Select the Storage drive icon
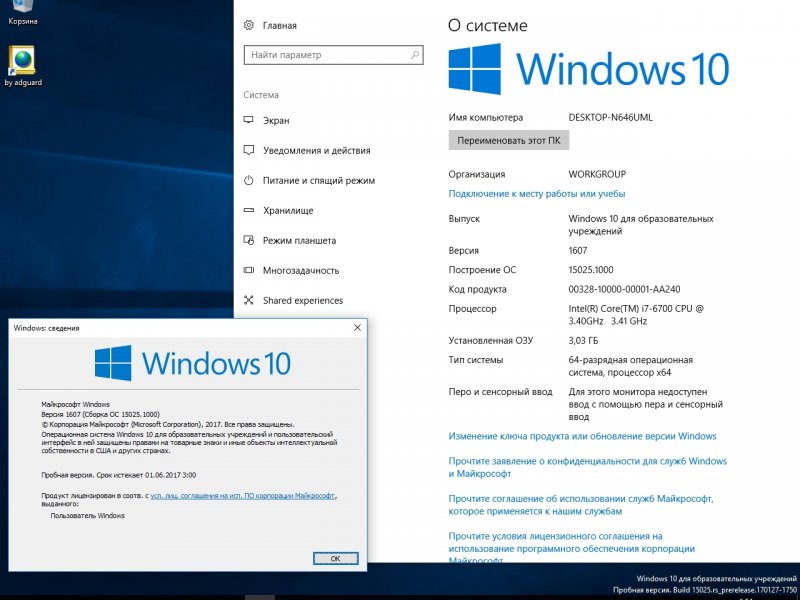800x600 pixels. click(248, 210)
